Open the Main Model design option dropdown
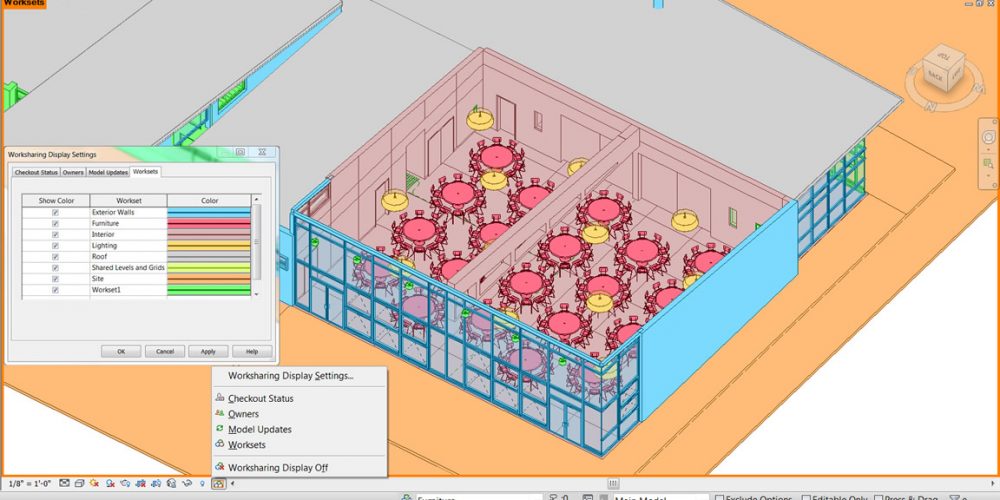Viewport: 1000px width, 500px height. click(660, 497)
